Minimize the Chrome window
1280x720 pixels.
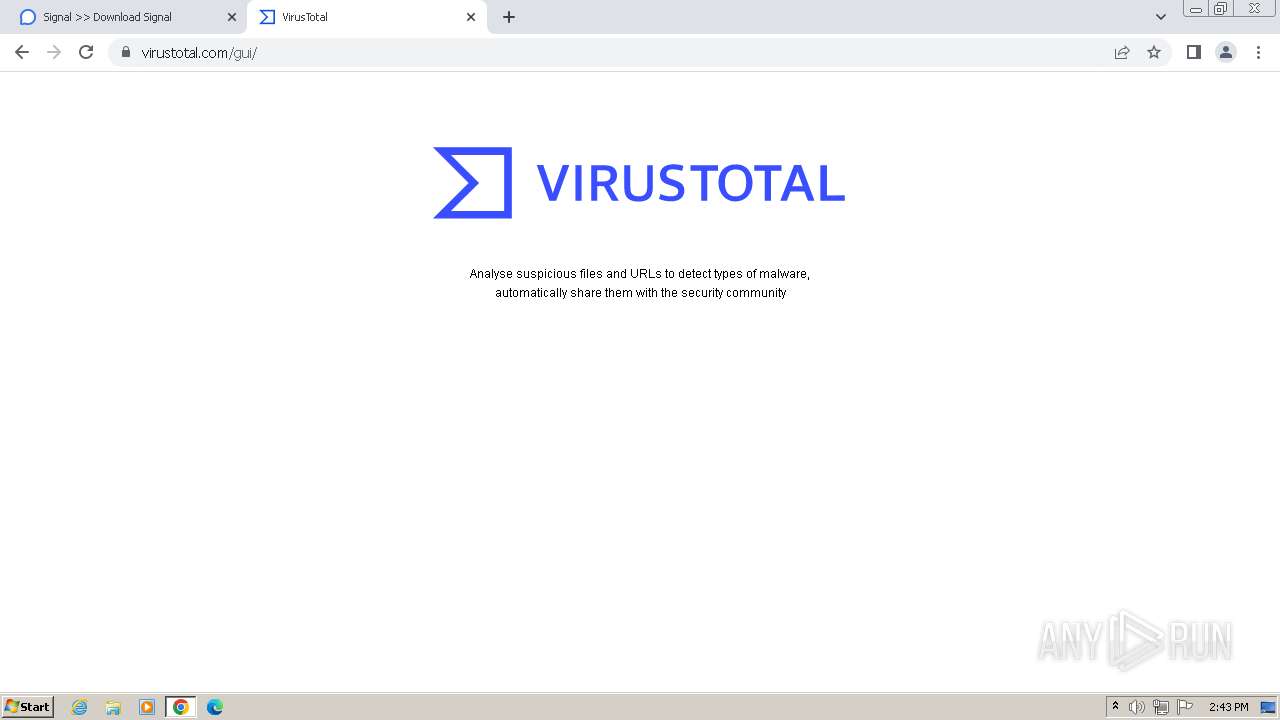click(1195, 9)
